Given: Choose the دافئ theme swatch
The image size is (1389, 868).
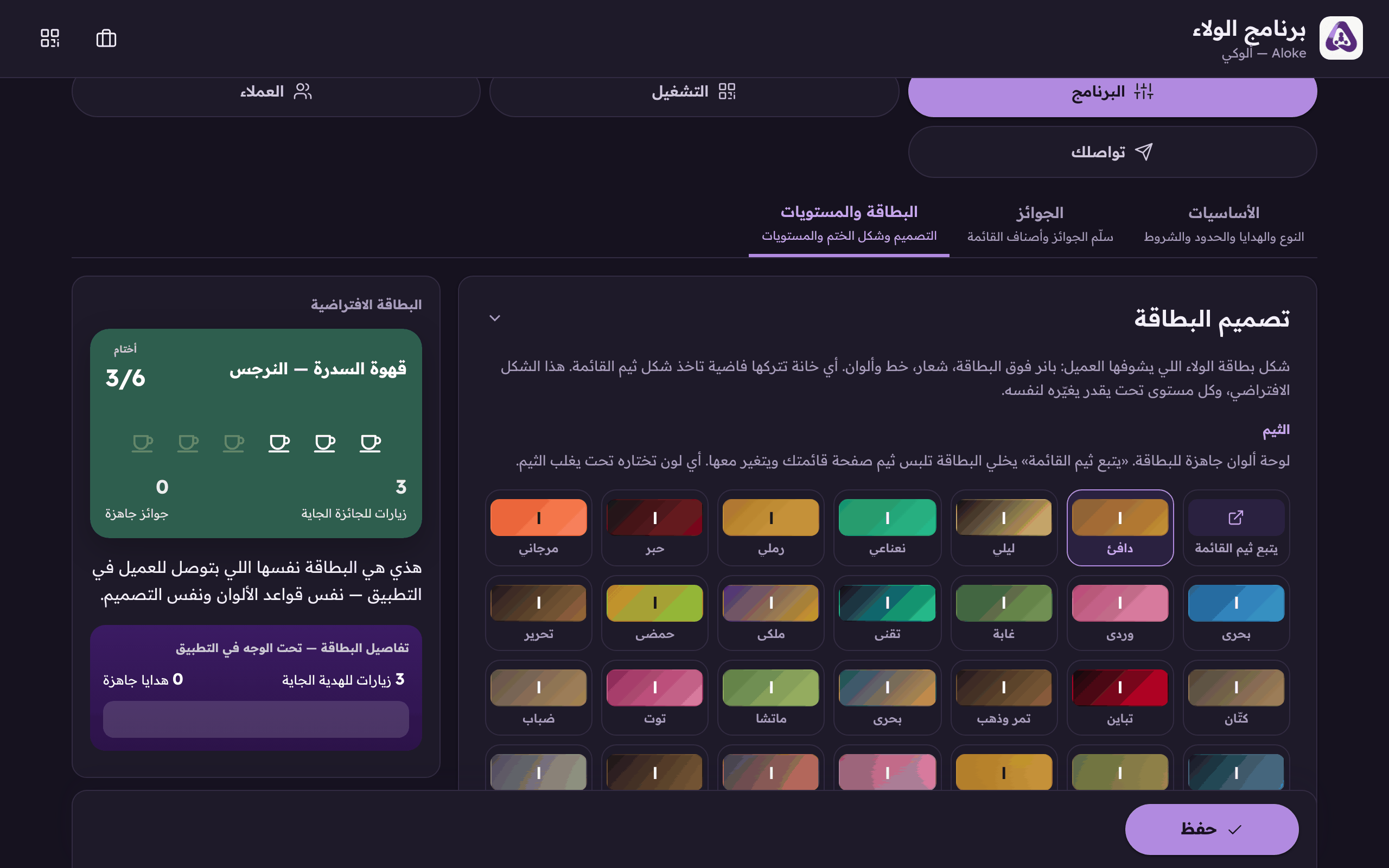Looking at the screenshot, I should click(1119, 527).
